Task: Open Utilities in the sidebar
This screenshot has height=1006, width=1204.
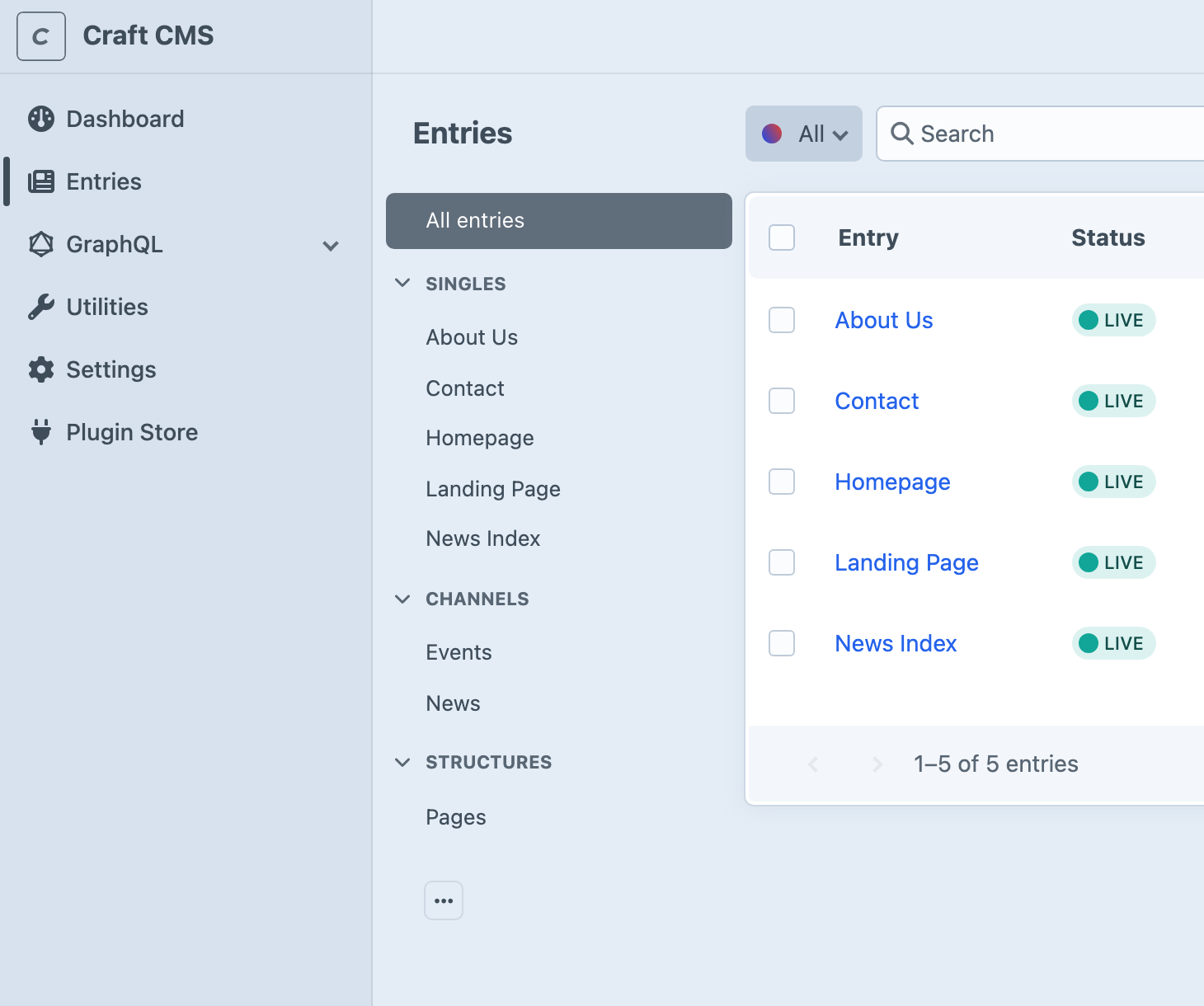Action: point(107,307)
